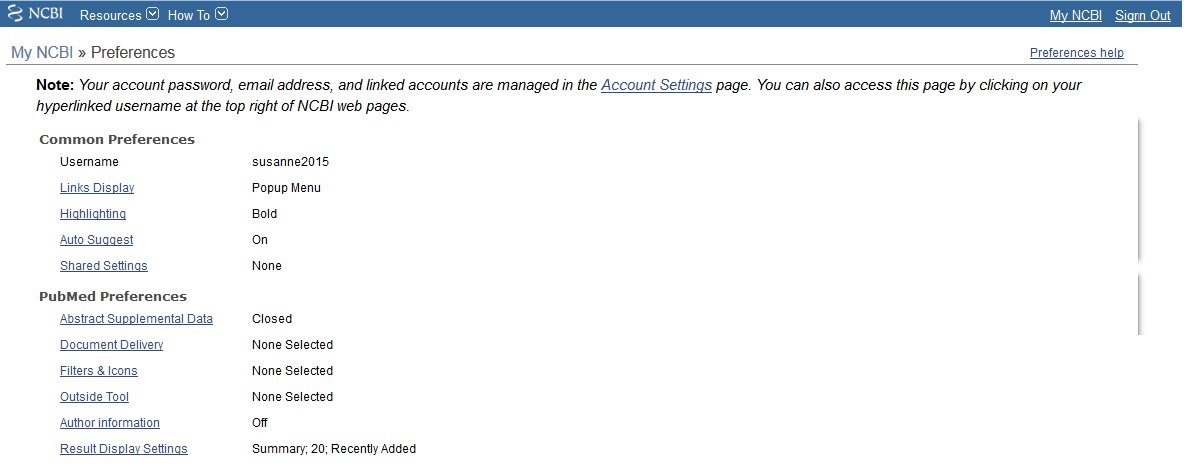Click the Outside Tool link
This screenshot has width=1184, height=470.
tap(94, 397)
